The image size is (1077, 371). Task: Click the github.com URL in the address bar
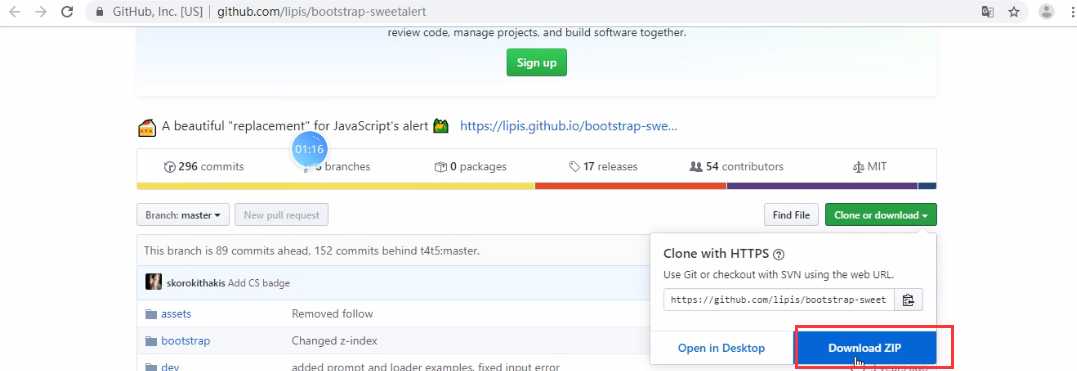click(321, 12)
